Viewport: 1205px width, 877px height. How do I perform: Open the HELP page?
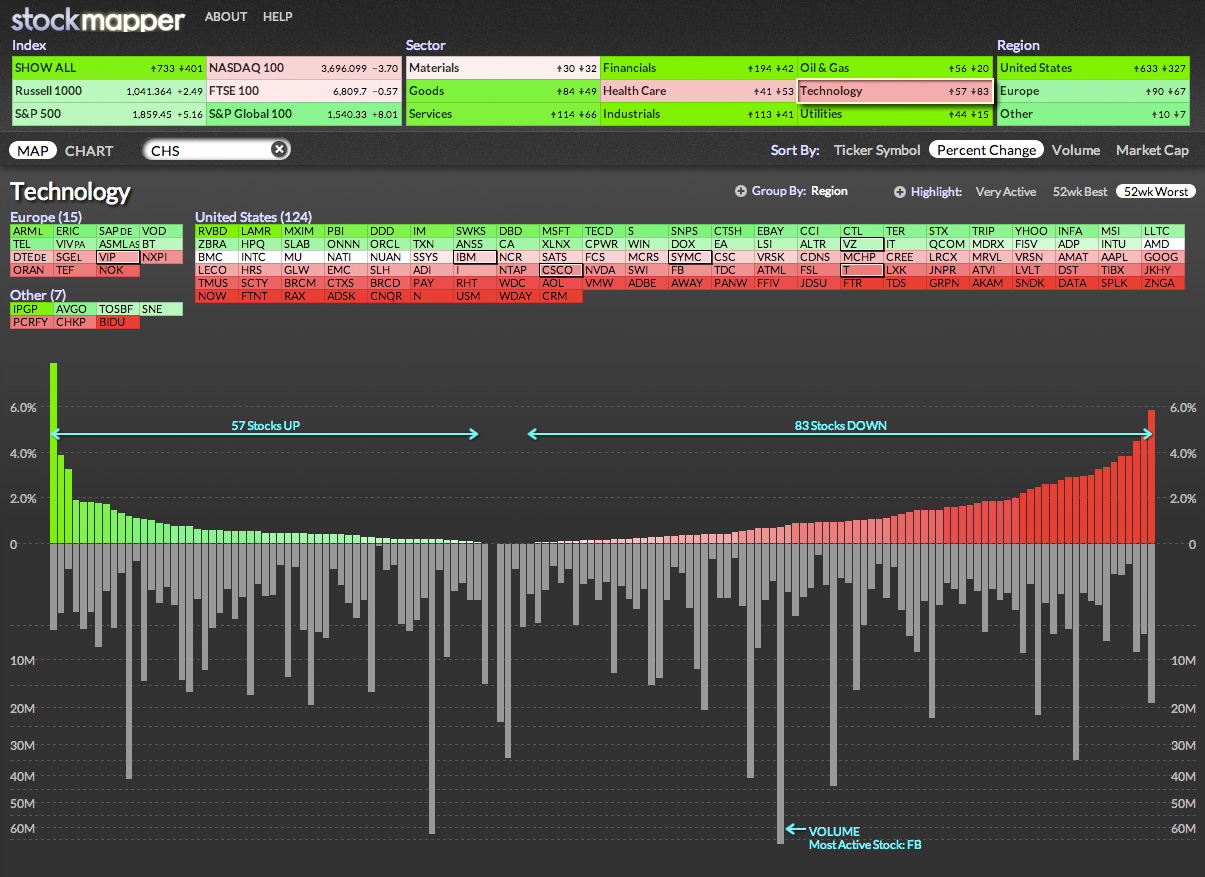(x=278, y=17)
